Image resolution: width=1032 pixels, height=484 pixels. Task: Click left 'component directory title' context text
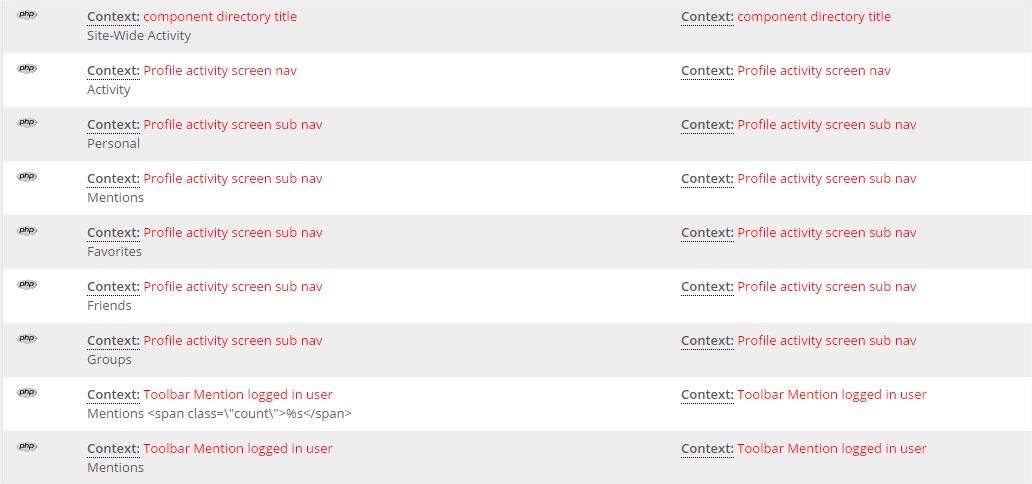pos(220,17)
